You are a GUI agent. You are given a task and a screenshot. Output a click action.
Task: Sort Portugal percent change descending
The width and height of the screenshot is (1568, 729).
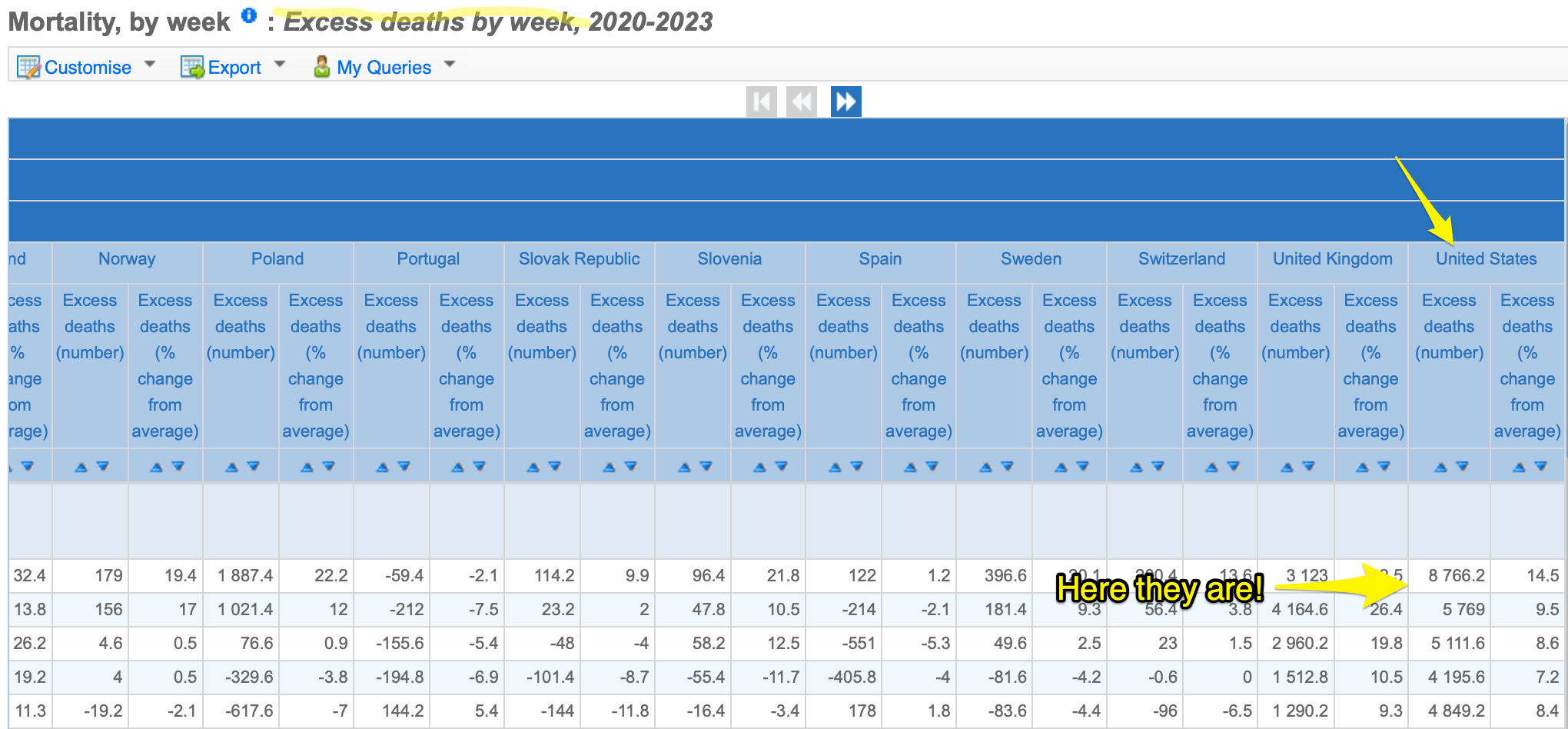479,466
